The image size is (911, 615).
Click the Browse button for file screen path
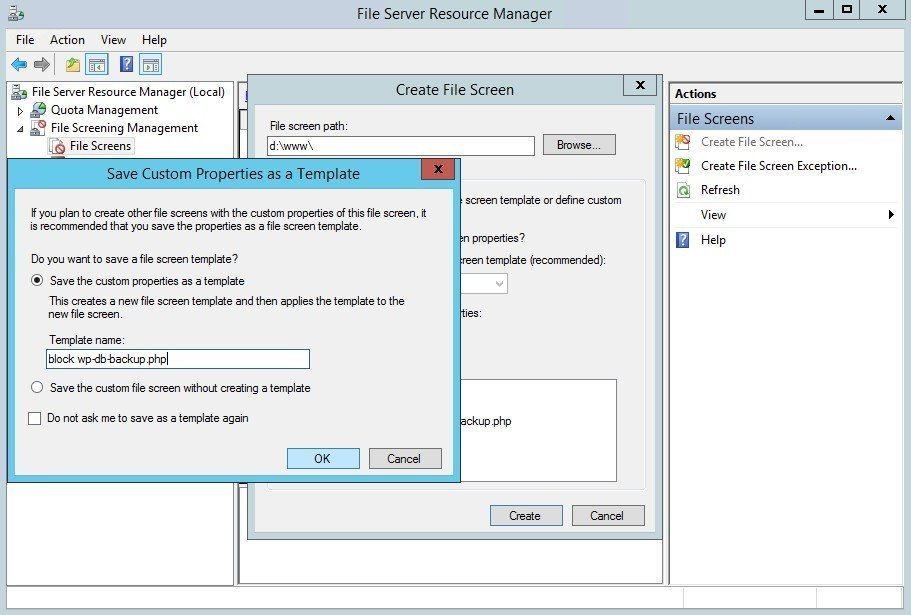tap(578, 145)
